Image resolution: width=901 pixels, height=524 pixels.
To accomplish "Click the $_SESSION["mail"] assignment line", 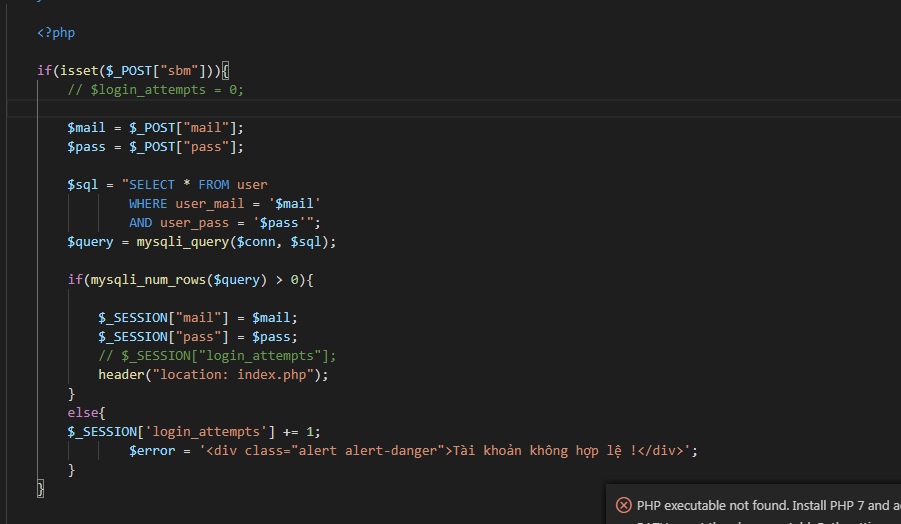I will point(197,318).
